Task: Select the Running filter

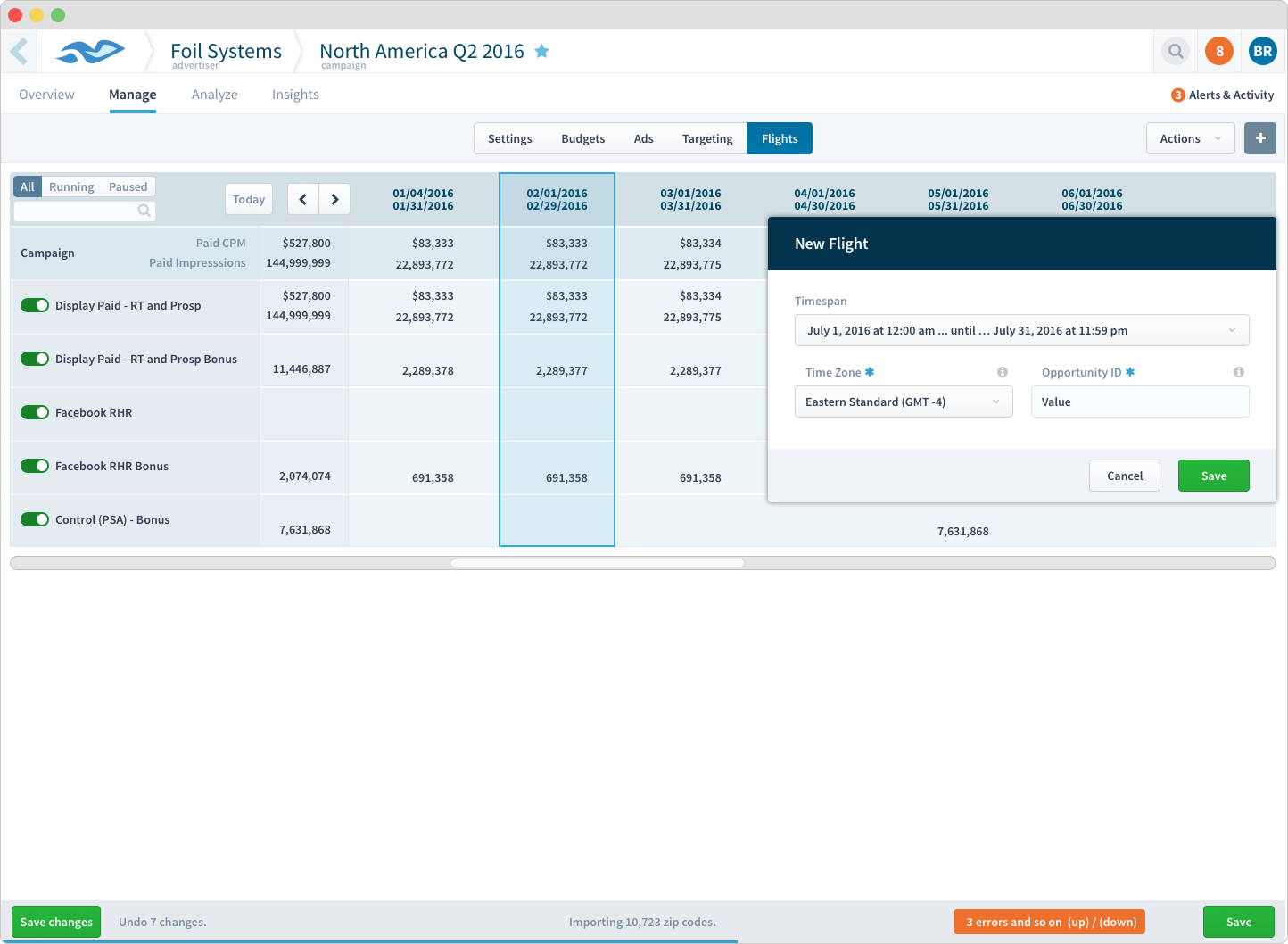Action: click(71, 186)
